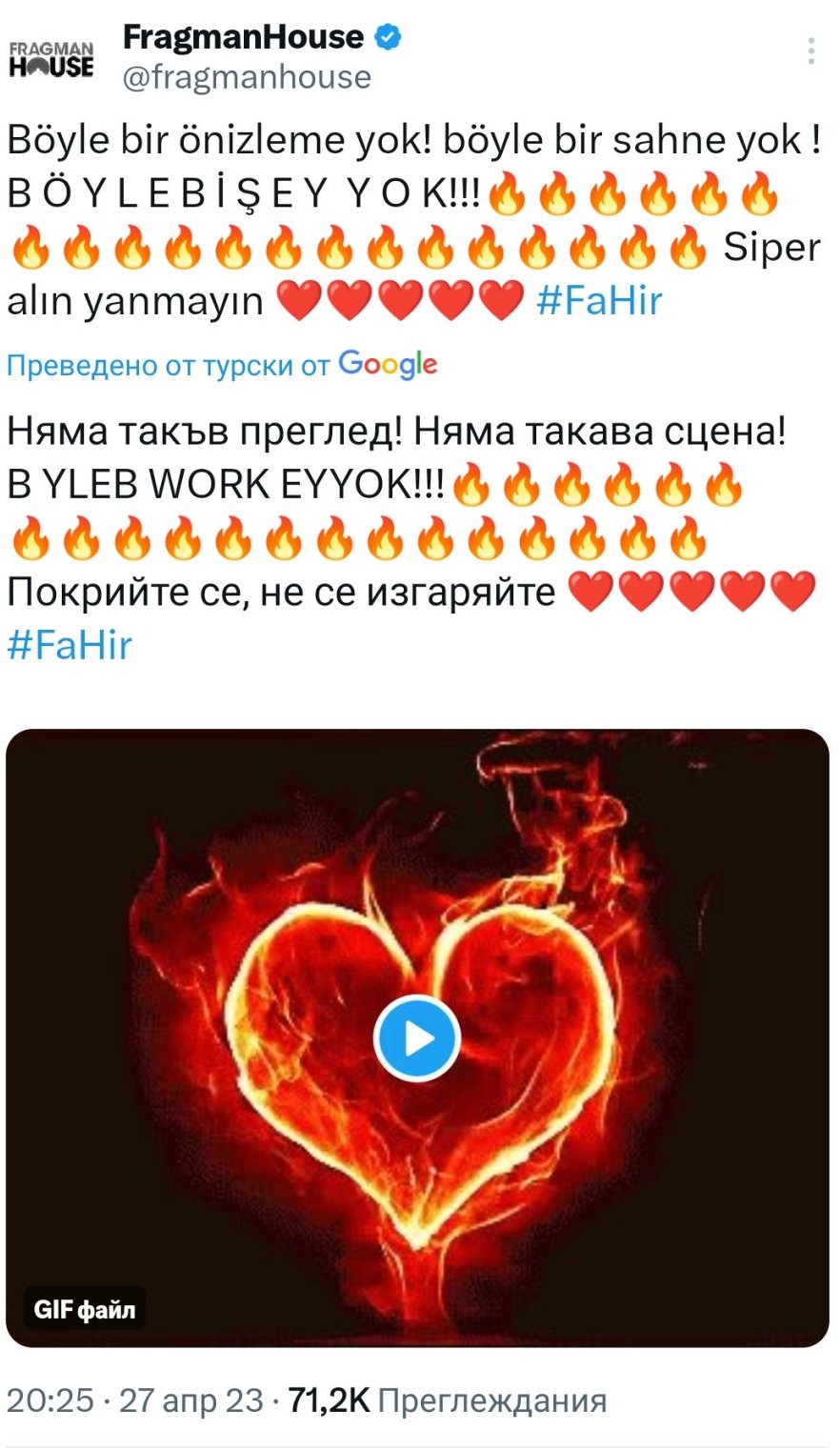840x1450 pixels.
Task: Open #FaHir hashtag in the Turkish tweet
Action: (x=599, y=300)
